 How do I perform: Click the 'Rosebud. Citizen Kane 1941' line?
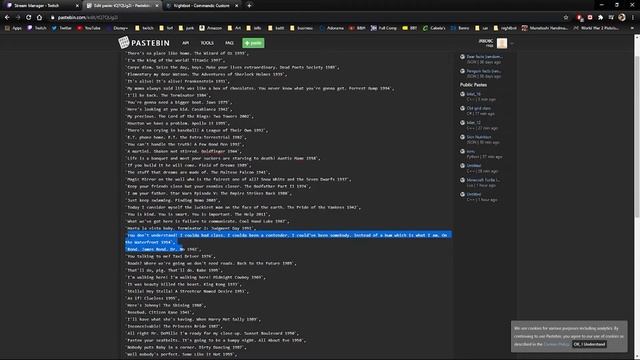coord(161,312)
